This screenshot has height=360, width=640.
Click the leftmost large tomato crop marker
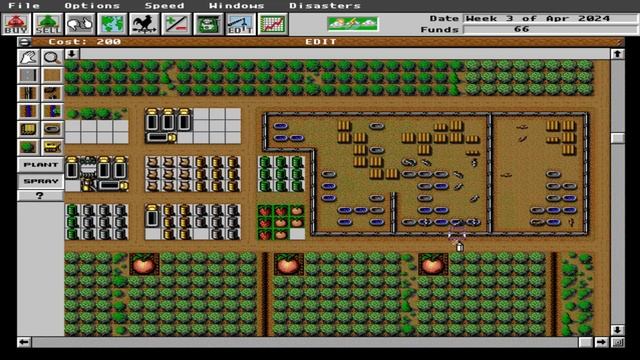(144, 264)
